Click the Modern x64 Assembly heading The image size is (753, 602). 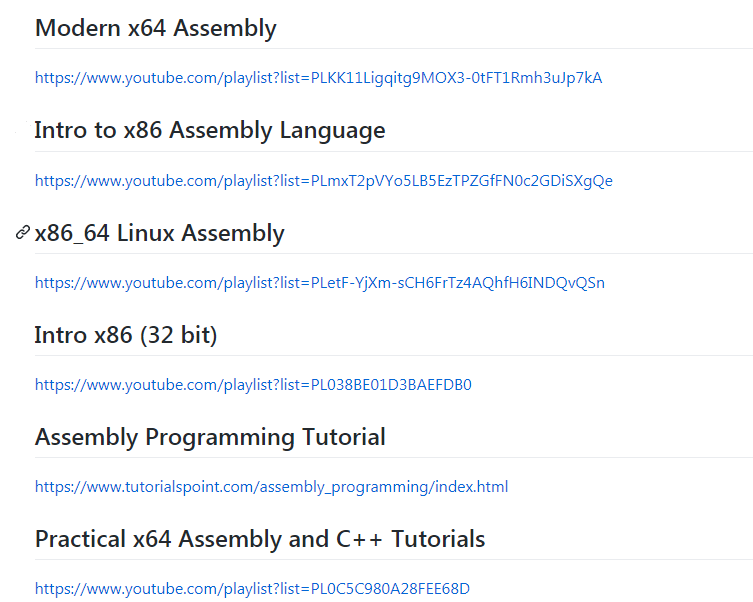(x=155, y=28)
